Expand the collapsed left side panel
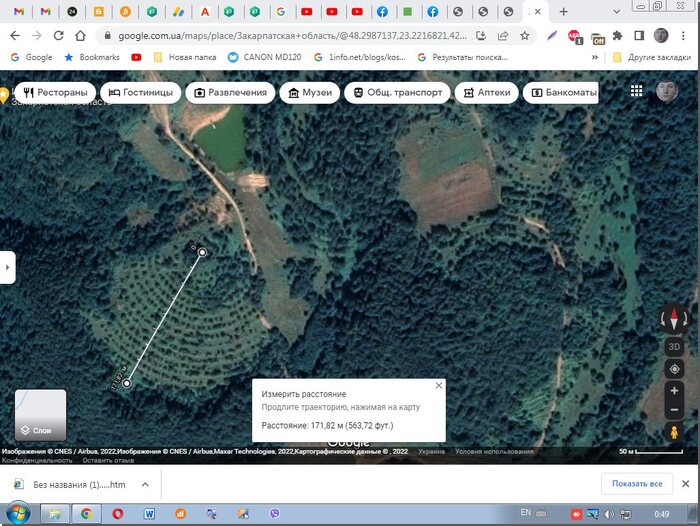 click(6, 267)
